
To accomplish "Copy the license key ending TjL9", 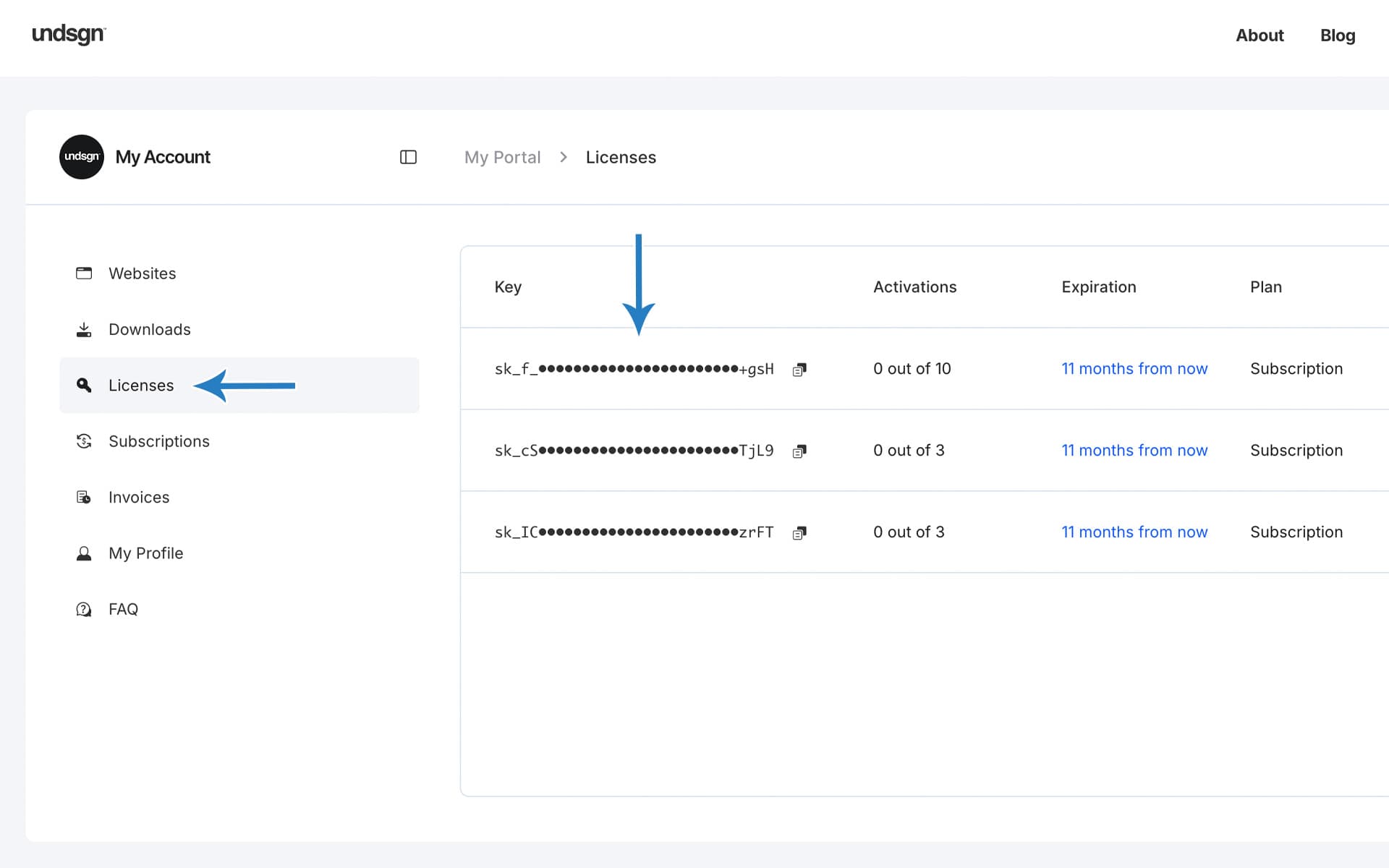I will tap(799, 451).
